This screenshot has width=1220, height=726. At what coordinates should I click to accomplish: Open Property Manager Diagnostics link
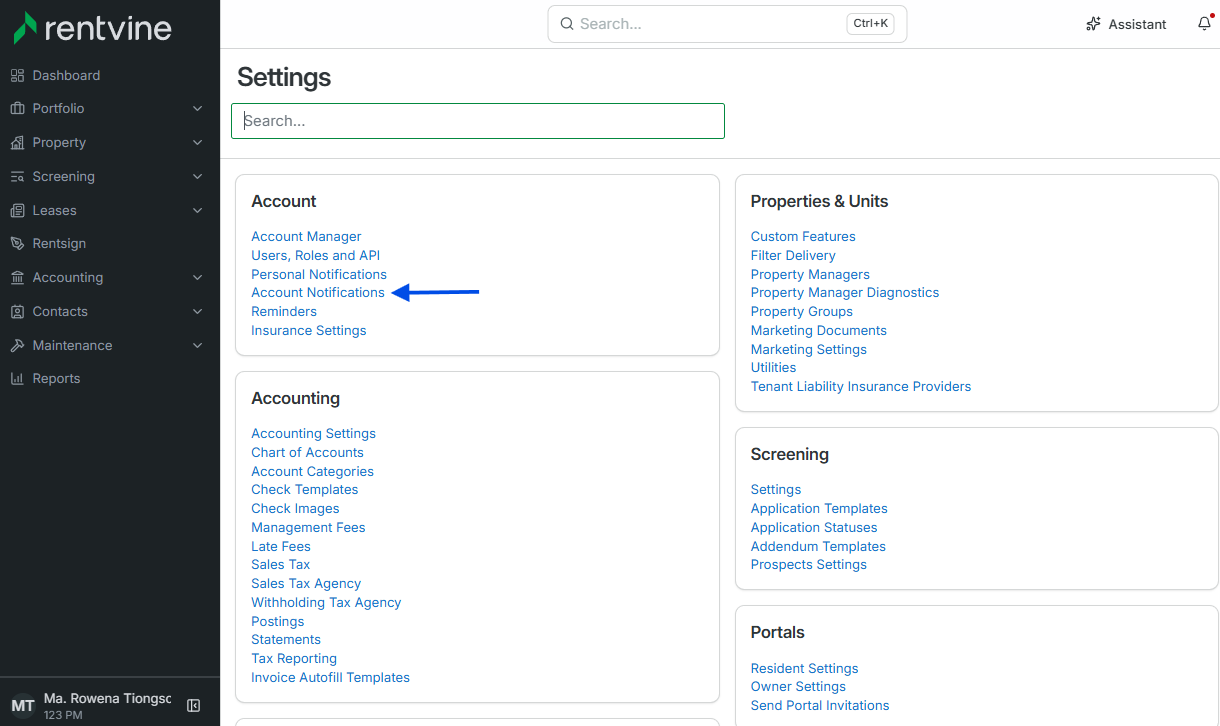tap(845, 292)
